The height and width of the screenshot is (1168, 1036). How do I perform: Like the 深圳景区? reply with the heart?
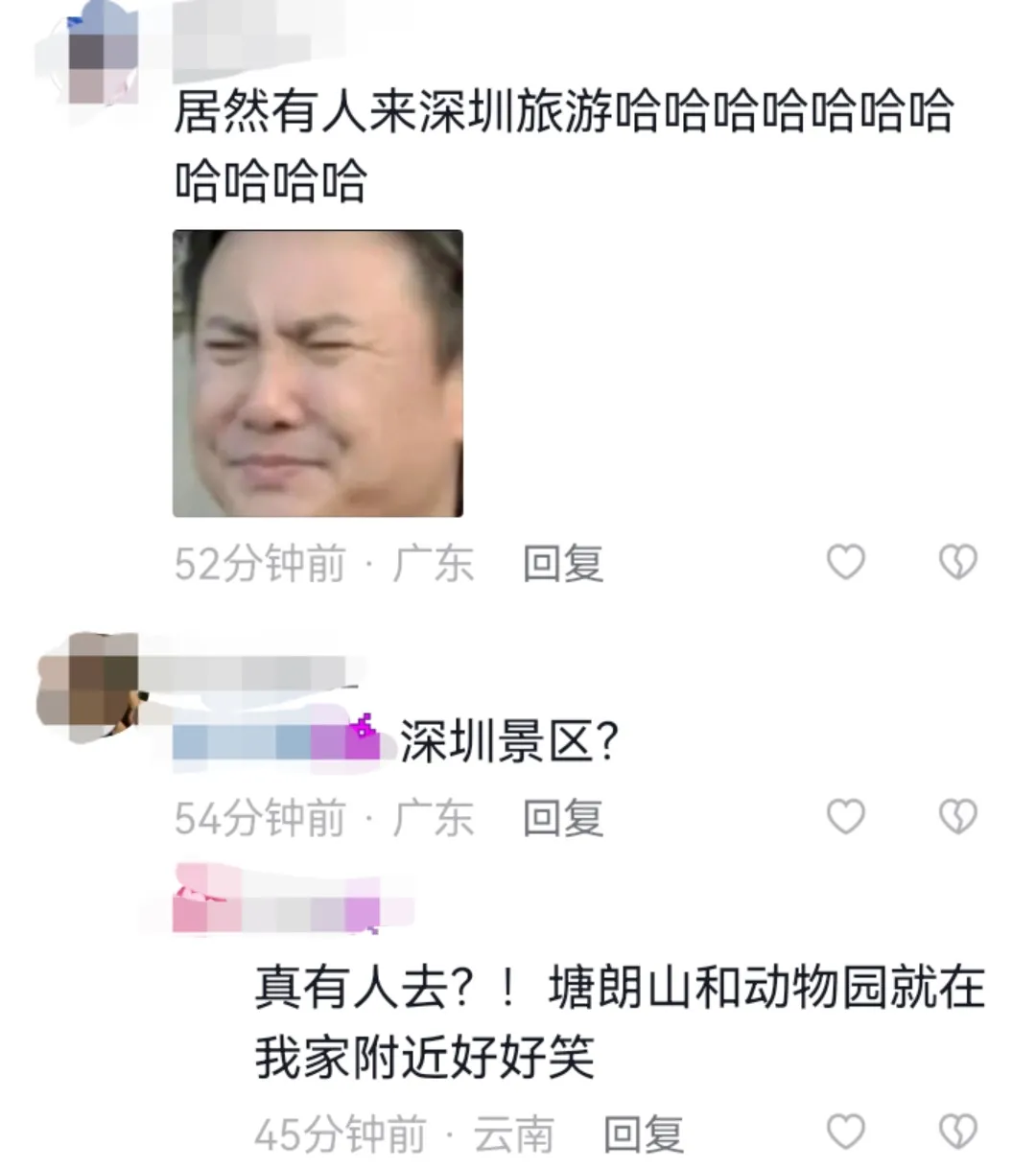846,817
